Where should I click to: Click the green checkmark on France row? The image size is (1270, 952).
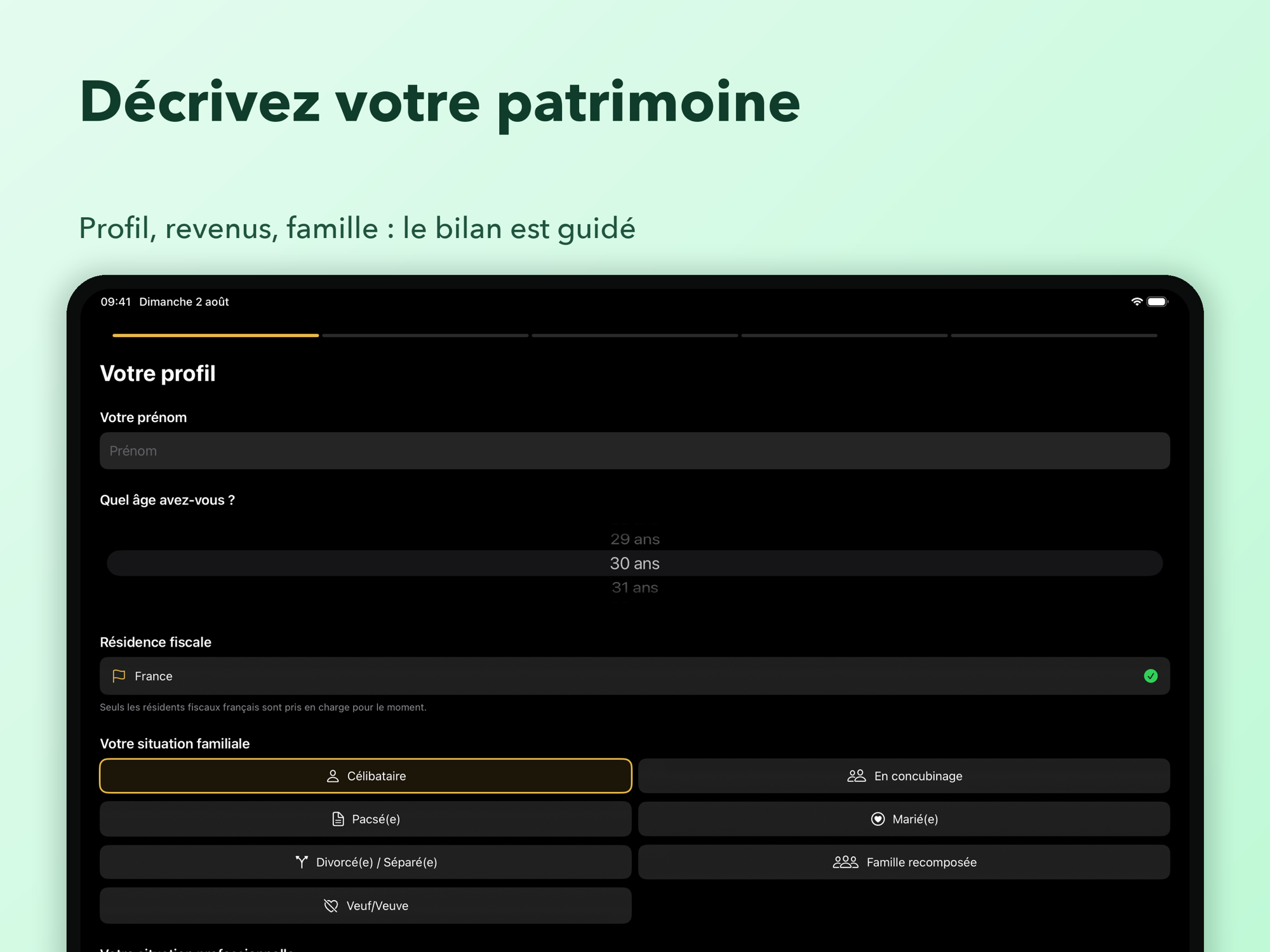[x=1151, y=676]
